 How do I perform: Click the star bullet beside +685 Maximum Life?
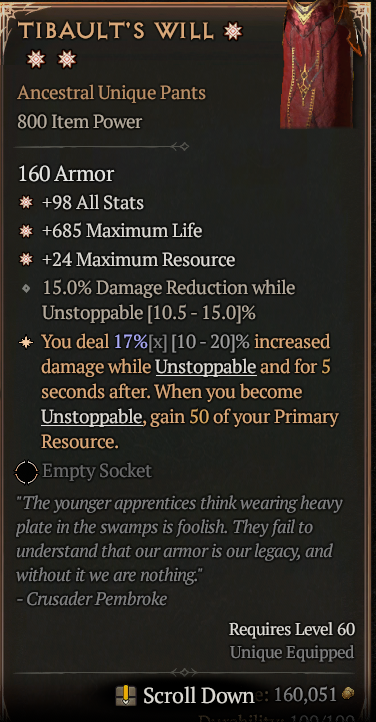[26, 231]
